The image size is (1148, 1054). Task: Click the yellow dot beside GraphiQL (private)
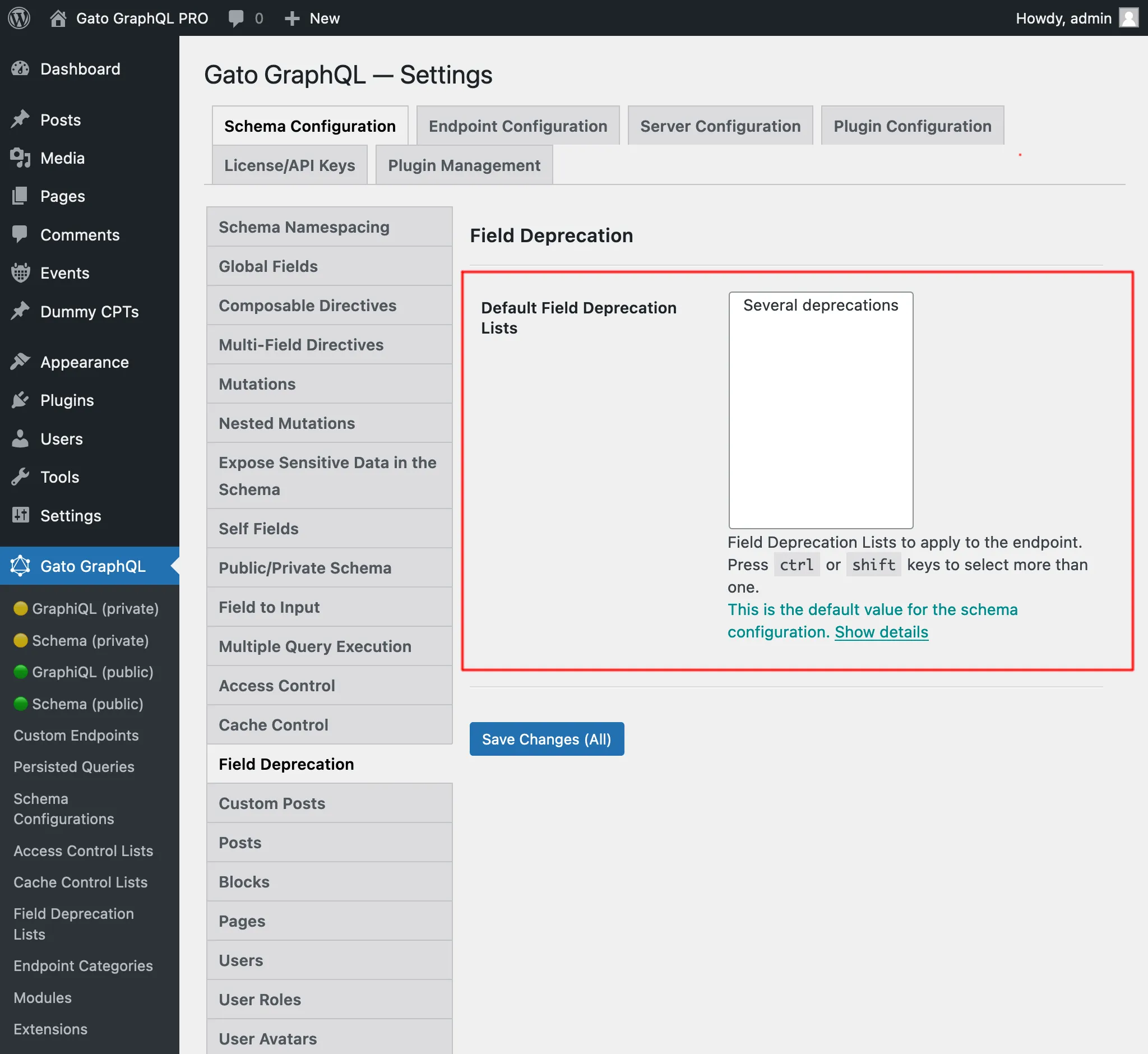21,608
